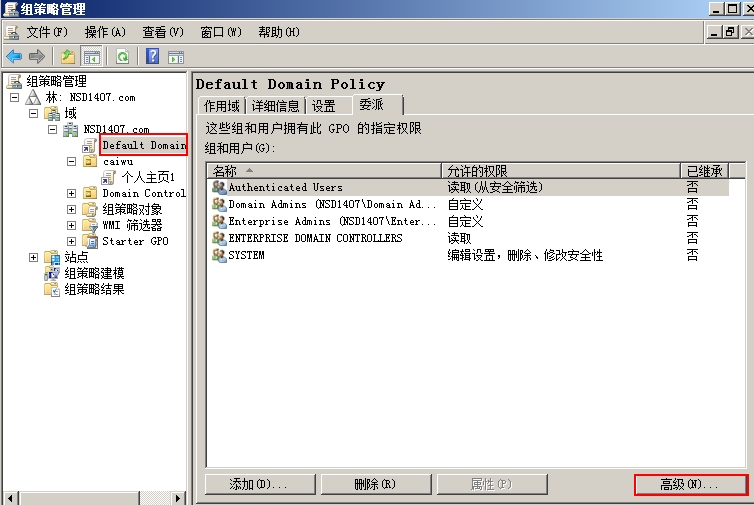Sort by the 允许的权限 column header

(561, 171)
